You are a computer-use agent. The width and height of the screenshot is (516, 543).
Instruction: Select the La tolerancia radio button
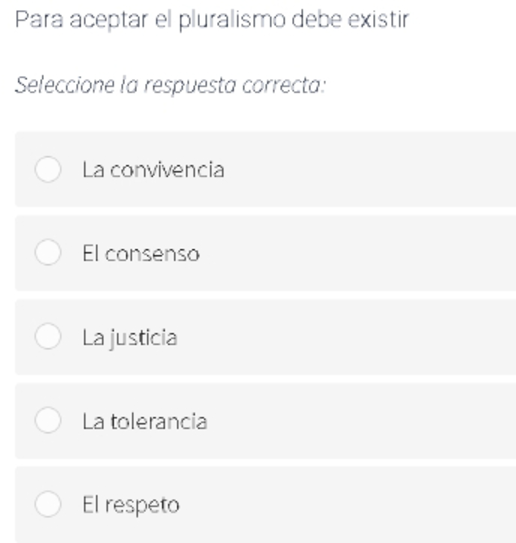coord(48,420)
